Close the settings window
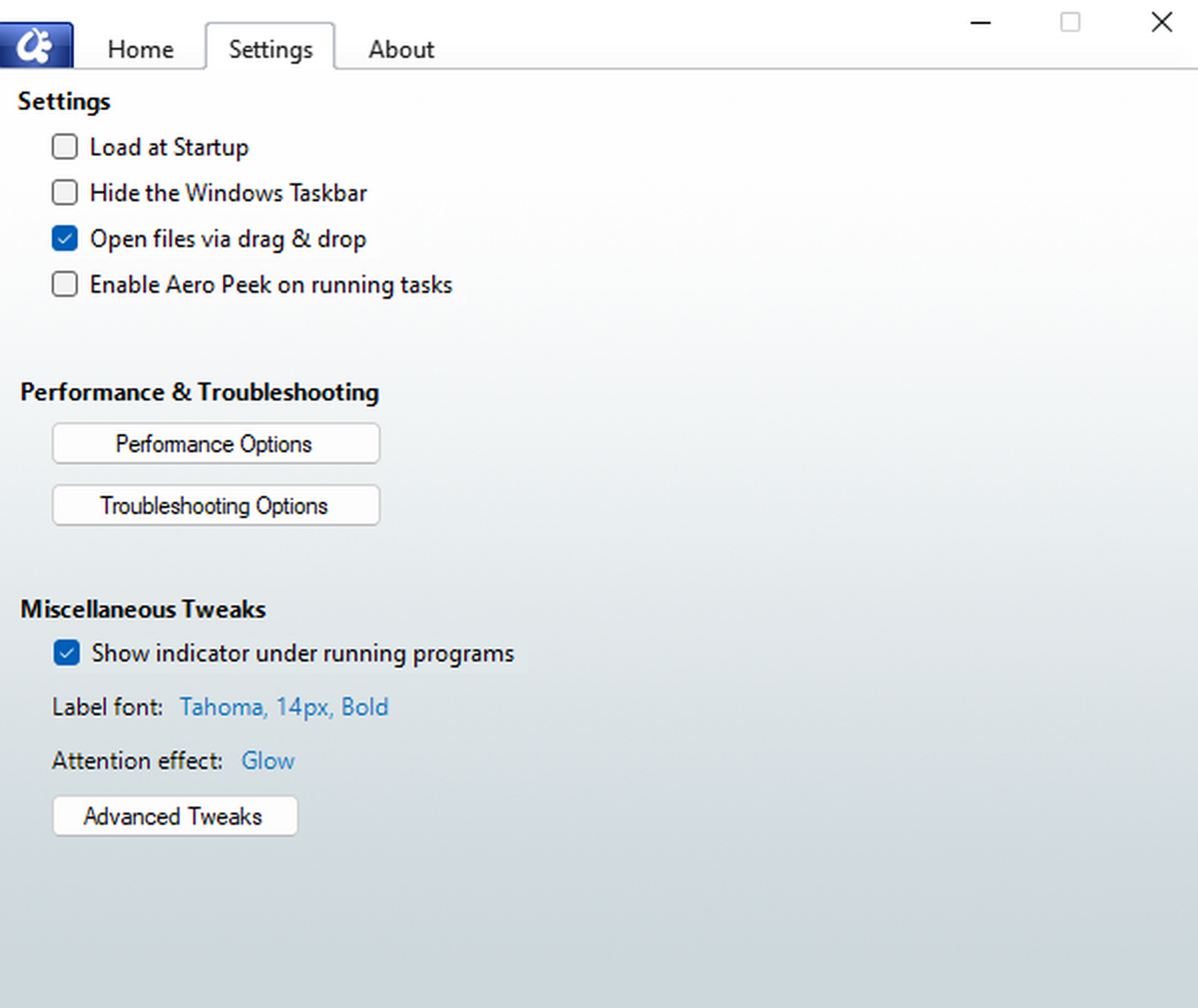Image resolution: width=1198 pixels, height=1008 pixels. [1161, 23]
